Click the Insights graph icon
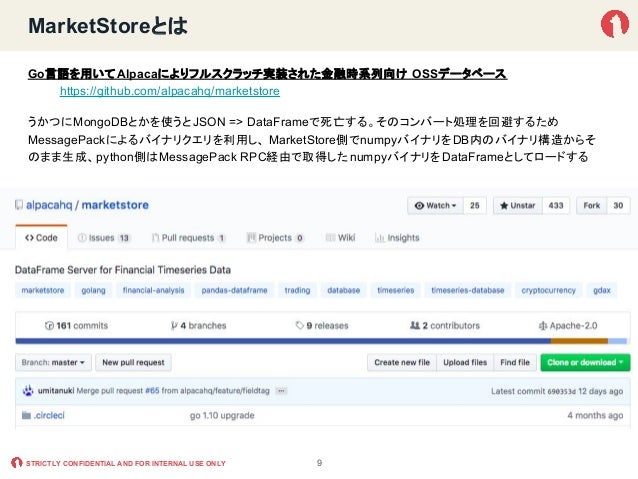 point(379,238)
